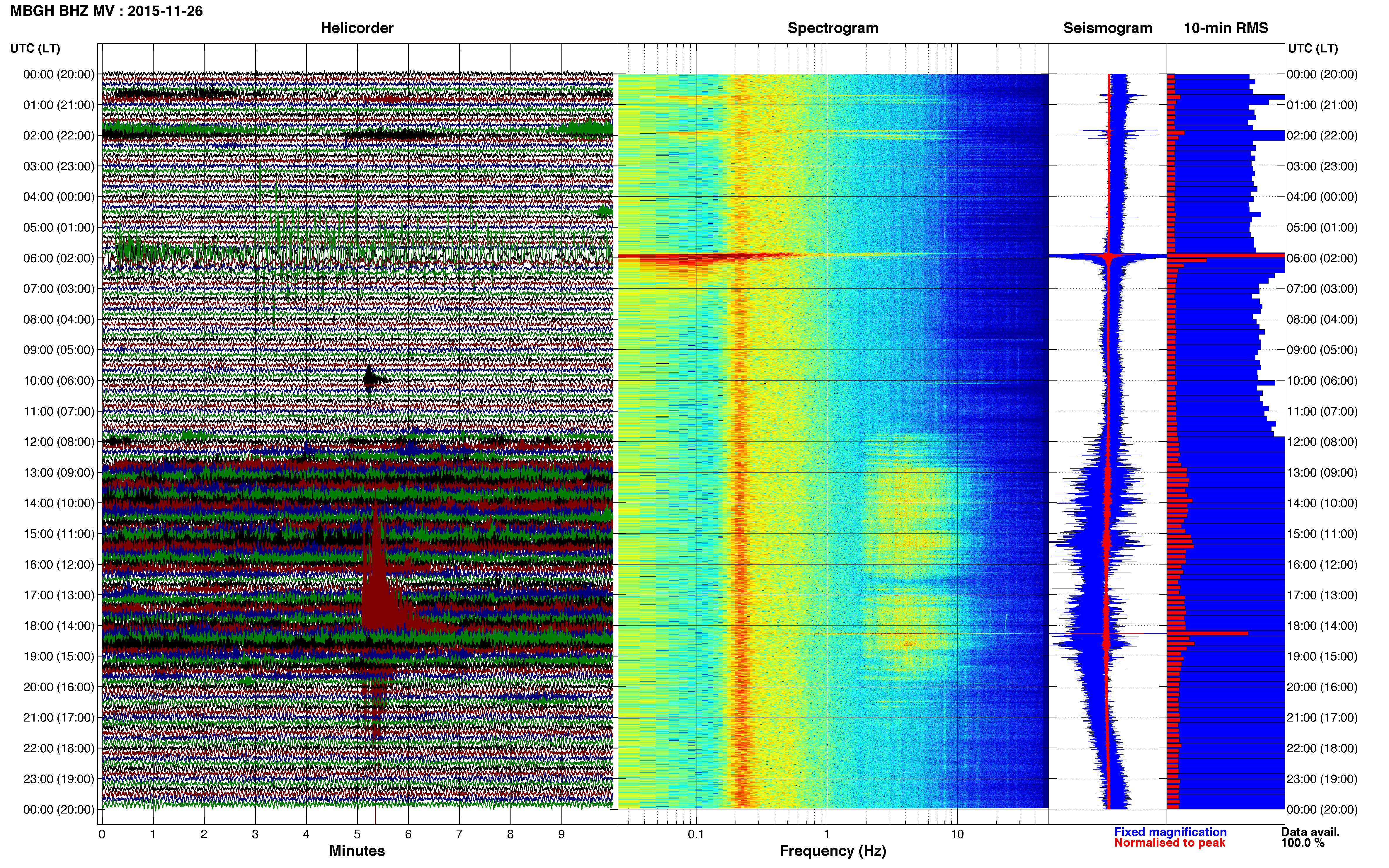This screenshot has width=1389, height=868.
Task: Click '14:00 (10:00)' on the Helicorder time axis
Action: pyautogui.click(x=59, y=504)
